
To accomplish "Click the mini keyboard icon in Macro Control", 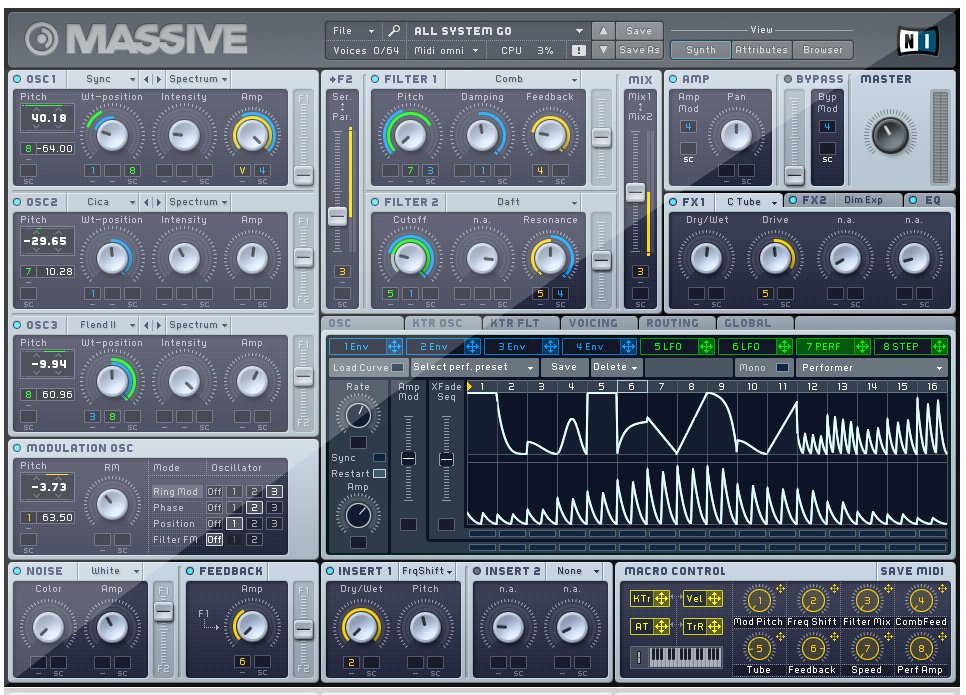I will [685, 657].
